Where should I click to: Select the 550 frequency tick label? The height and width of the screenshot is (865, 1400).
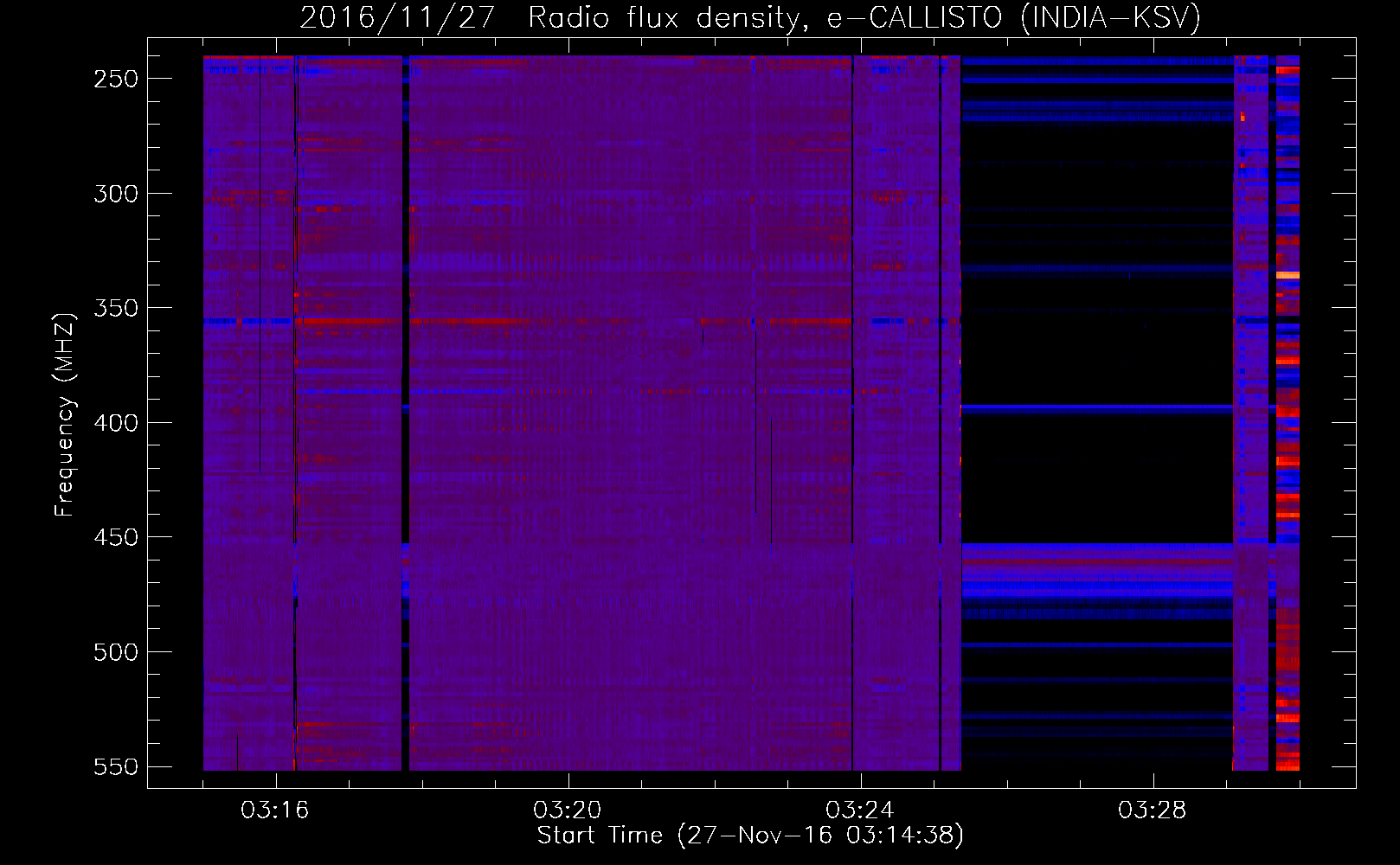(116, 767)
